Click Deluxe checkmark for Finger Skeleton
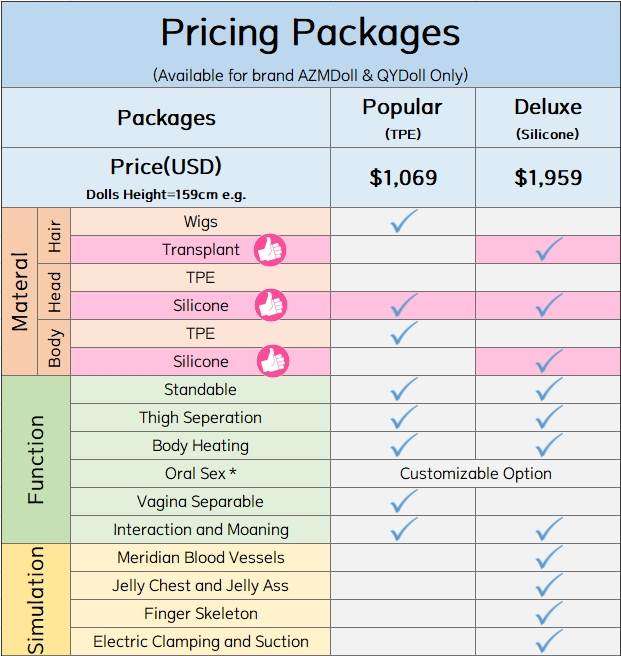 pyautogui.click(x=548, y=613)
